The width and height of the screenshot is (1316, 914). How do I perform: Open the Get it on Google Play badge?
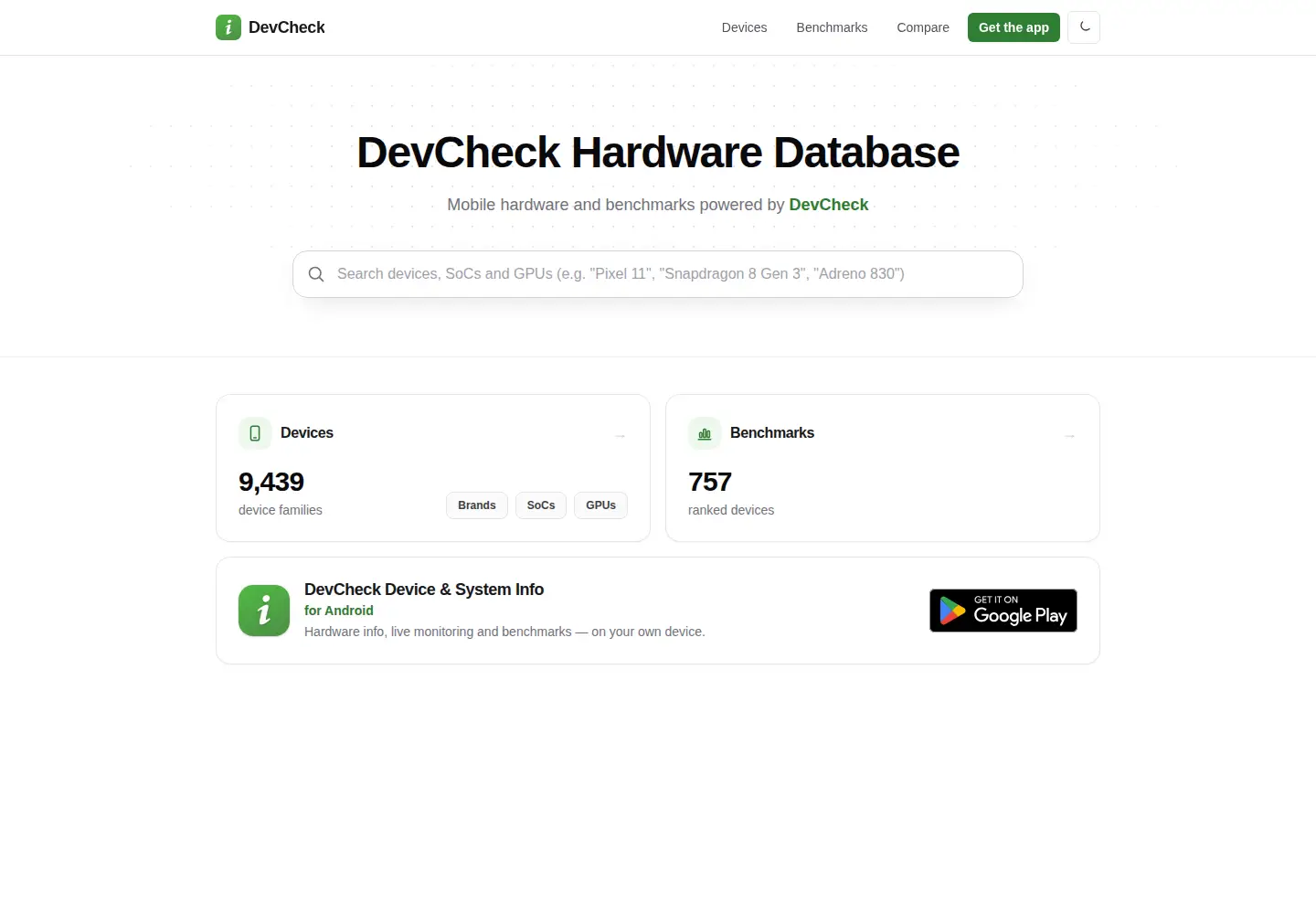pyautogui.click(x=1003, y=611)
